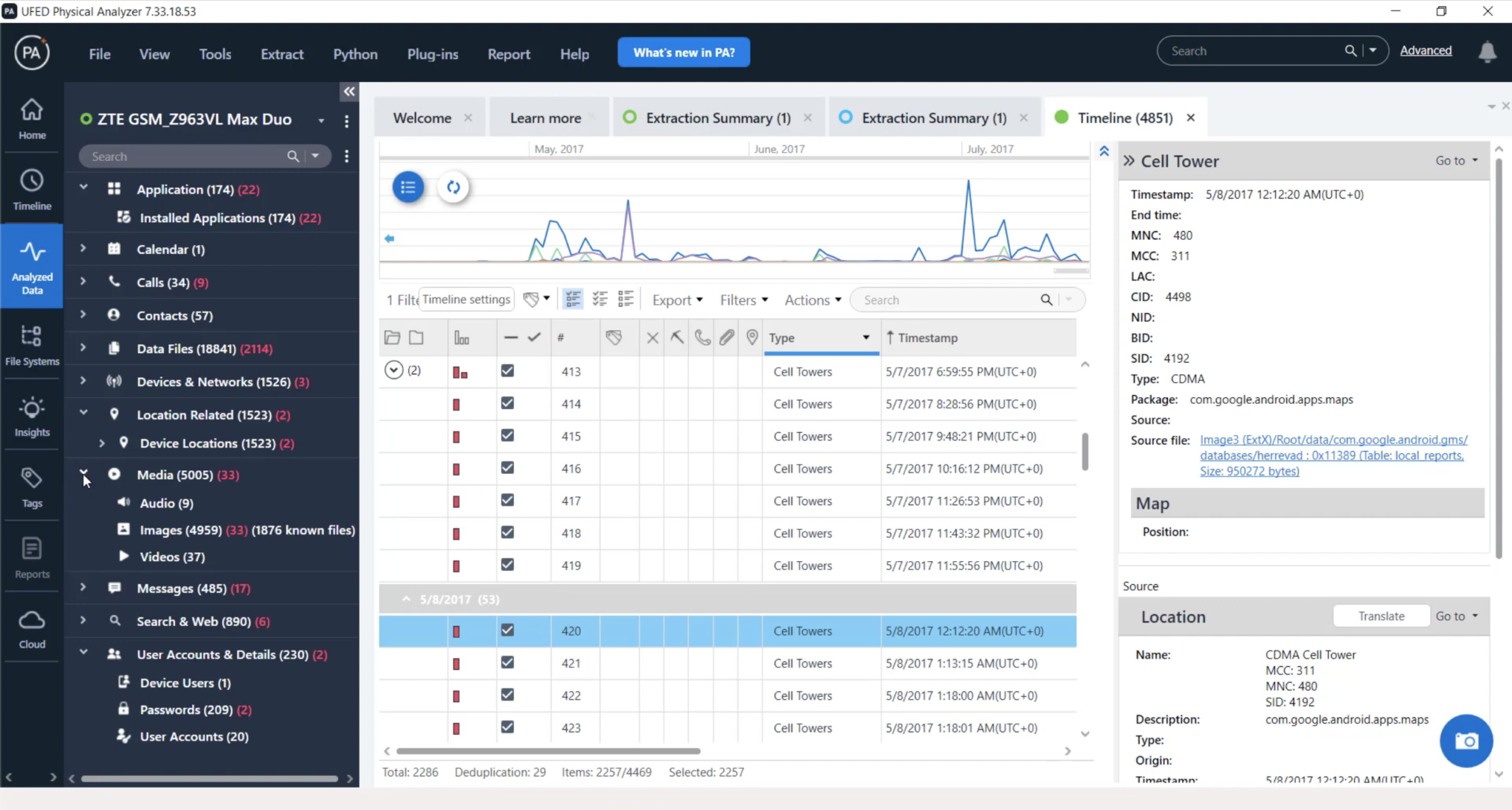Click the tag icon in the timeline toolbar
The image size is (1512, 810).
click(x=532, y=298)
